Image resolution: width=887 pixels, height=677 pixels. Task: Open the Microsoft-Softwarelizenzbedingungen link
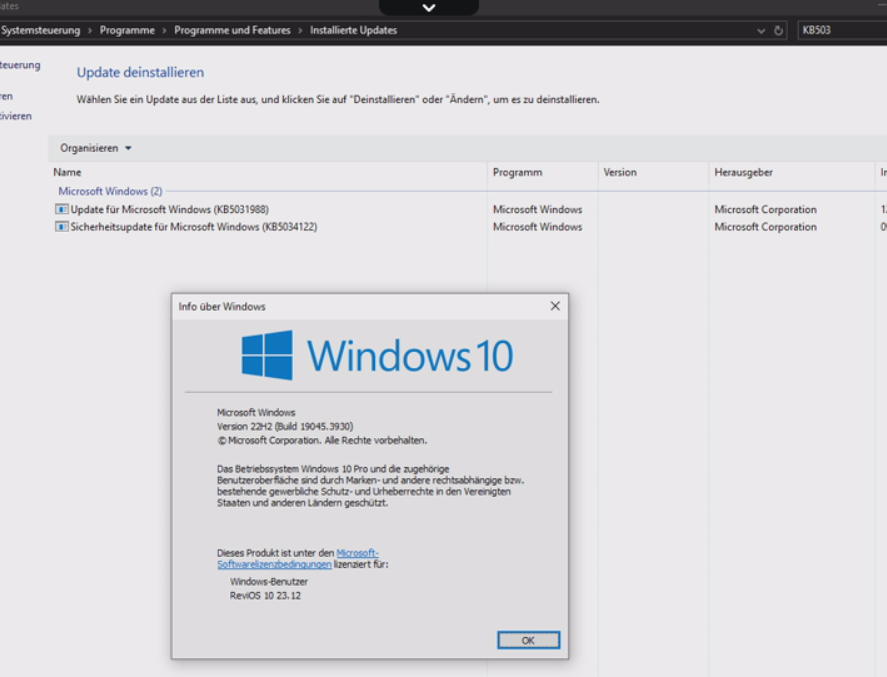click(x=298, y=559)
